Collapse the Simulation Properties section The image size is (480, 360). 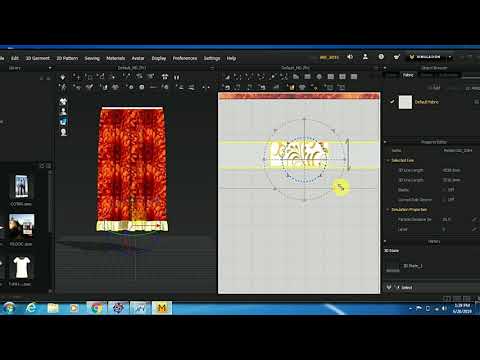point(388,210)
